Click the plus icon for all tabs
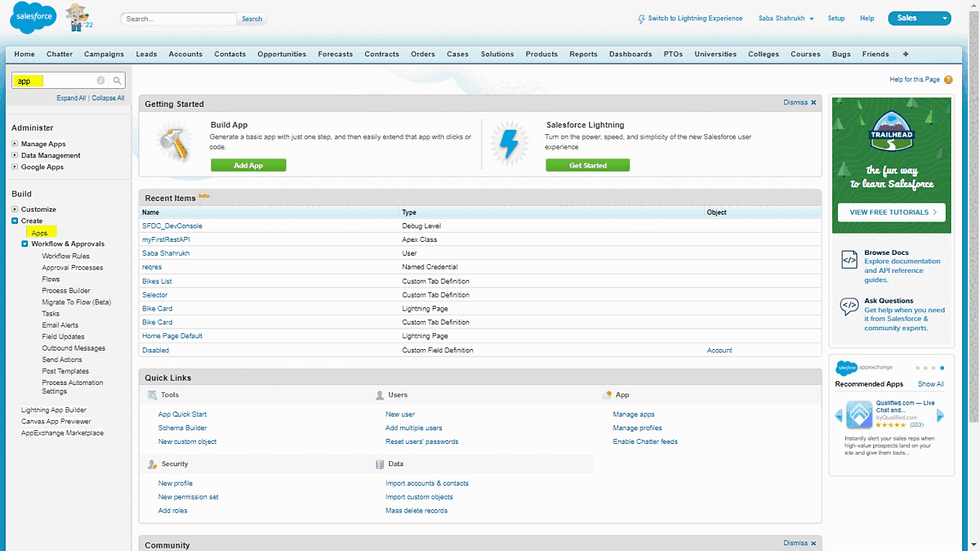The image size is (980, 551). click(x=906, y=54)
